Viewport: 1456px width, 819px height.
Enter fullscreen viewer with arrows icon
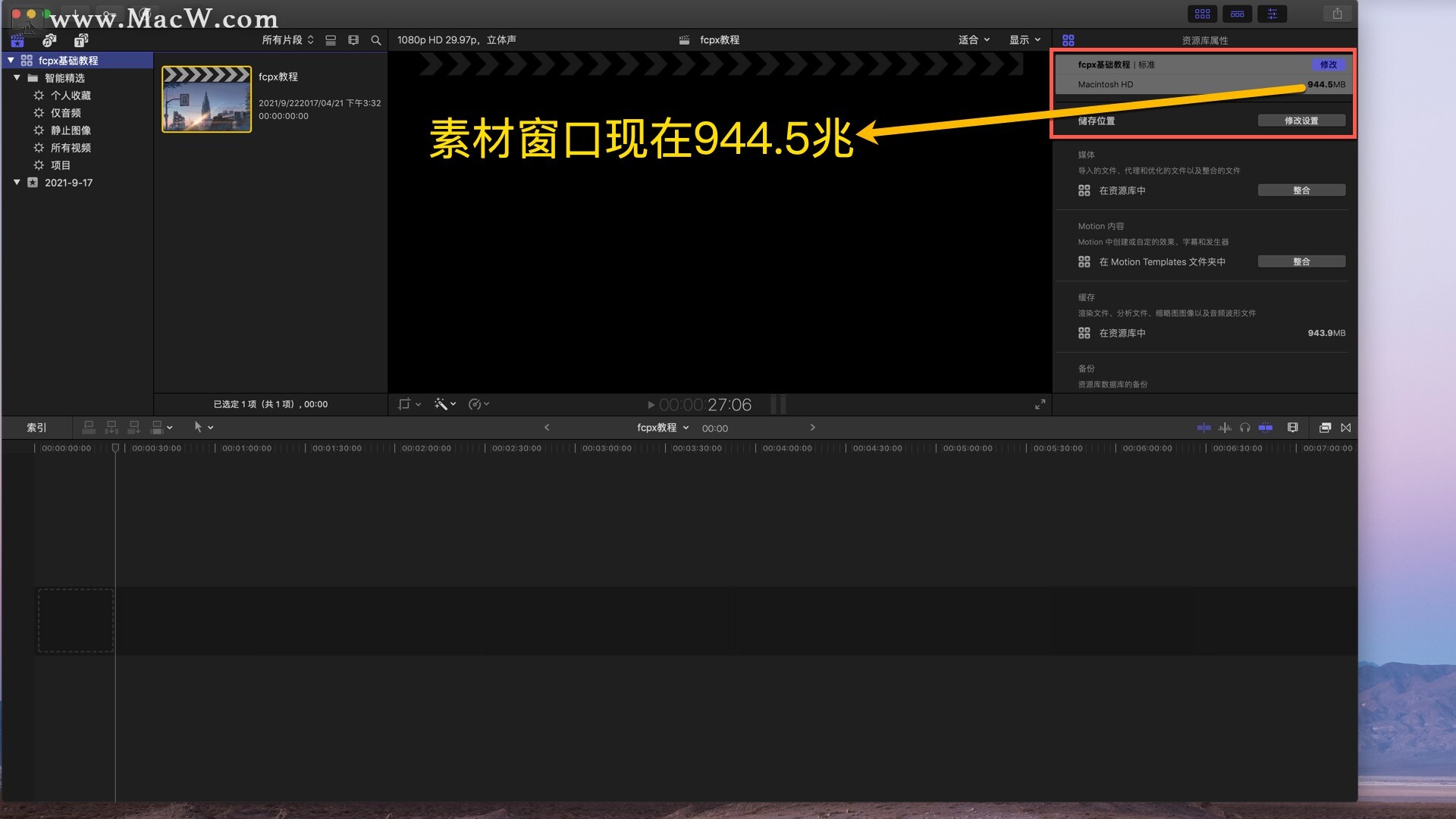point(1040,404)
